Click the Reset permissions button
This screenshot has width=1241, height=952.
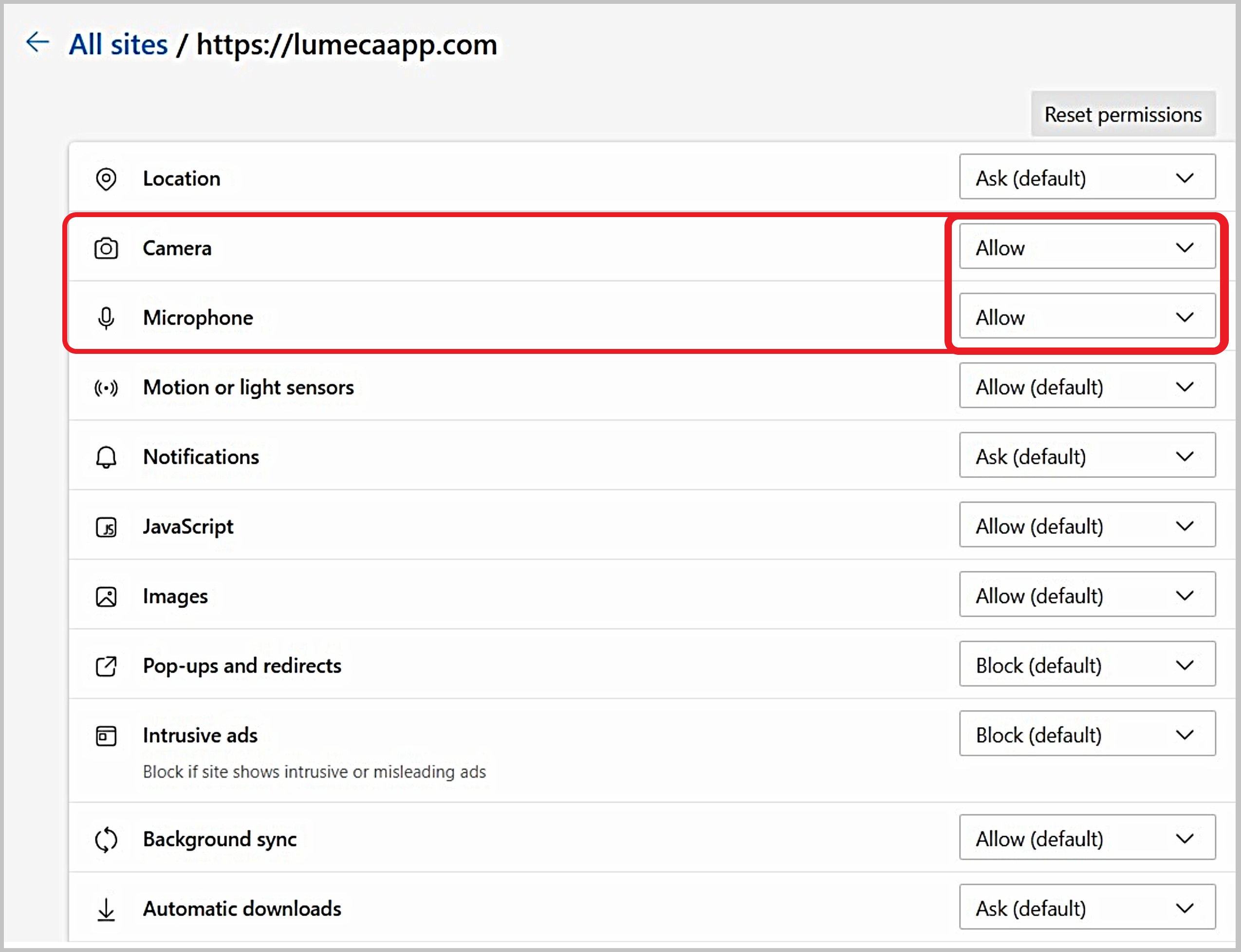click(x=1123, y=115)
